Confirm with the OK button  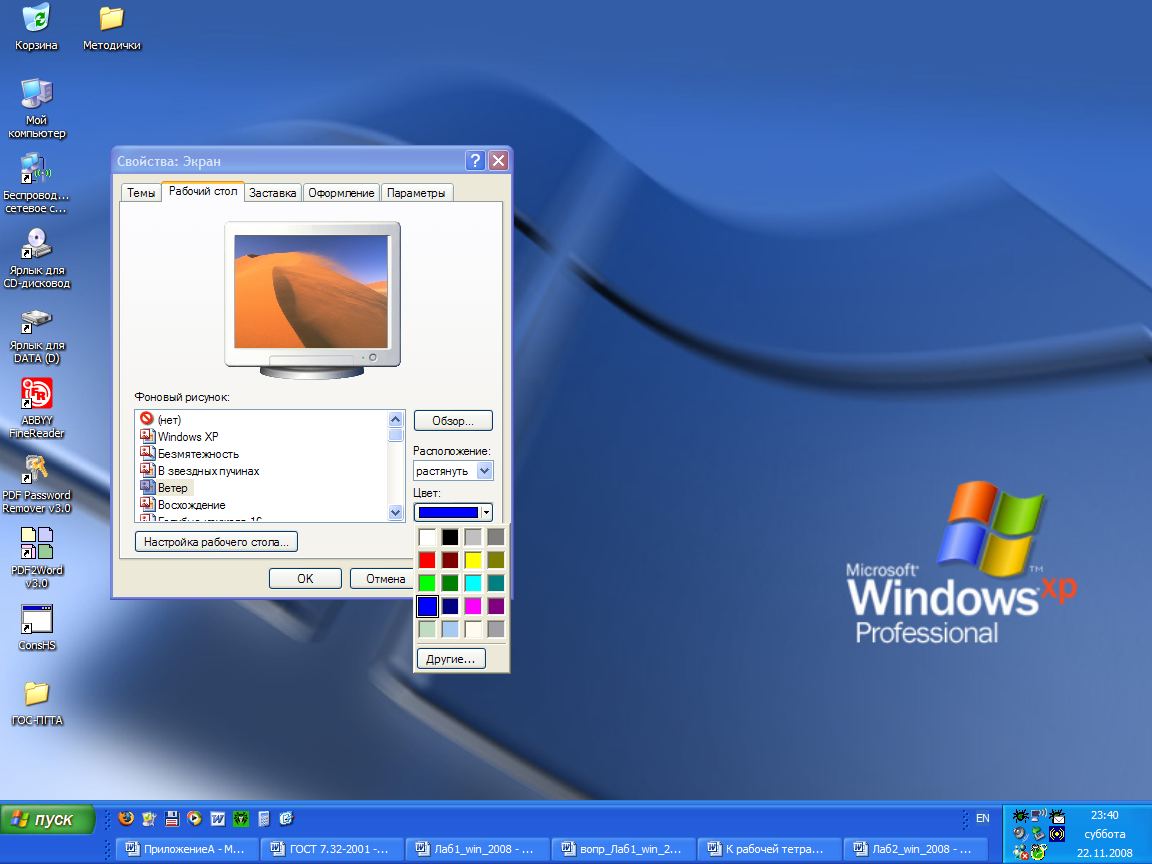tap(305, 579)
